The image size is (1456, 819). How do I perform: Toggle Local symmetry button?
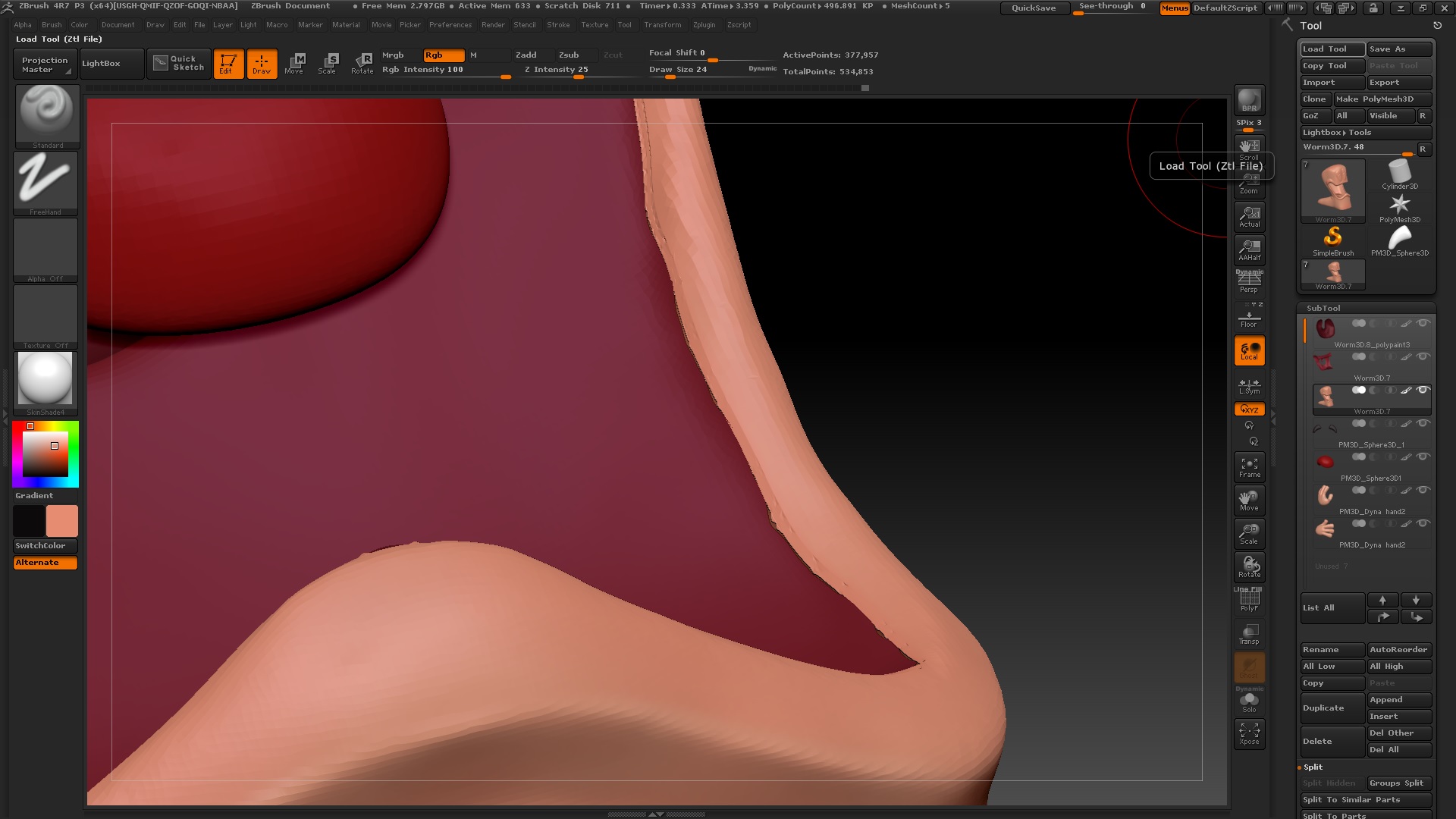click(x=1249, y=350)
